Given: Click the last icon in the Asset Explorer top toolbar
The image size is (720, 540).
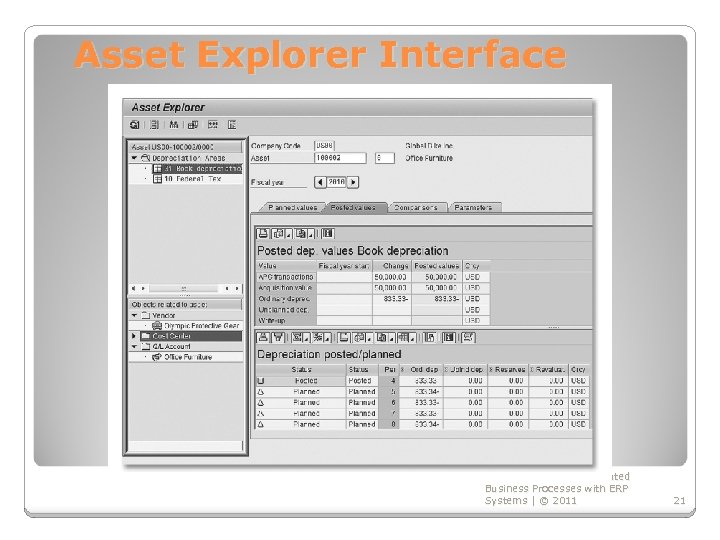Looking at the screenshot, I should [232, 124].
